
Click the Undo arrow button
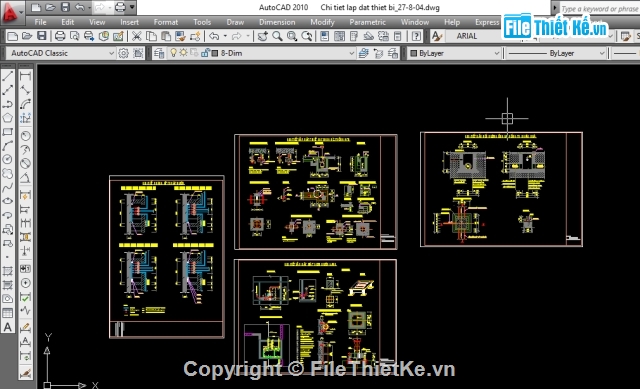click(214, 36)
